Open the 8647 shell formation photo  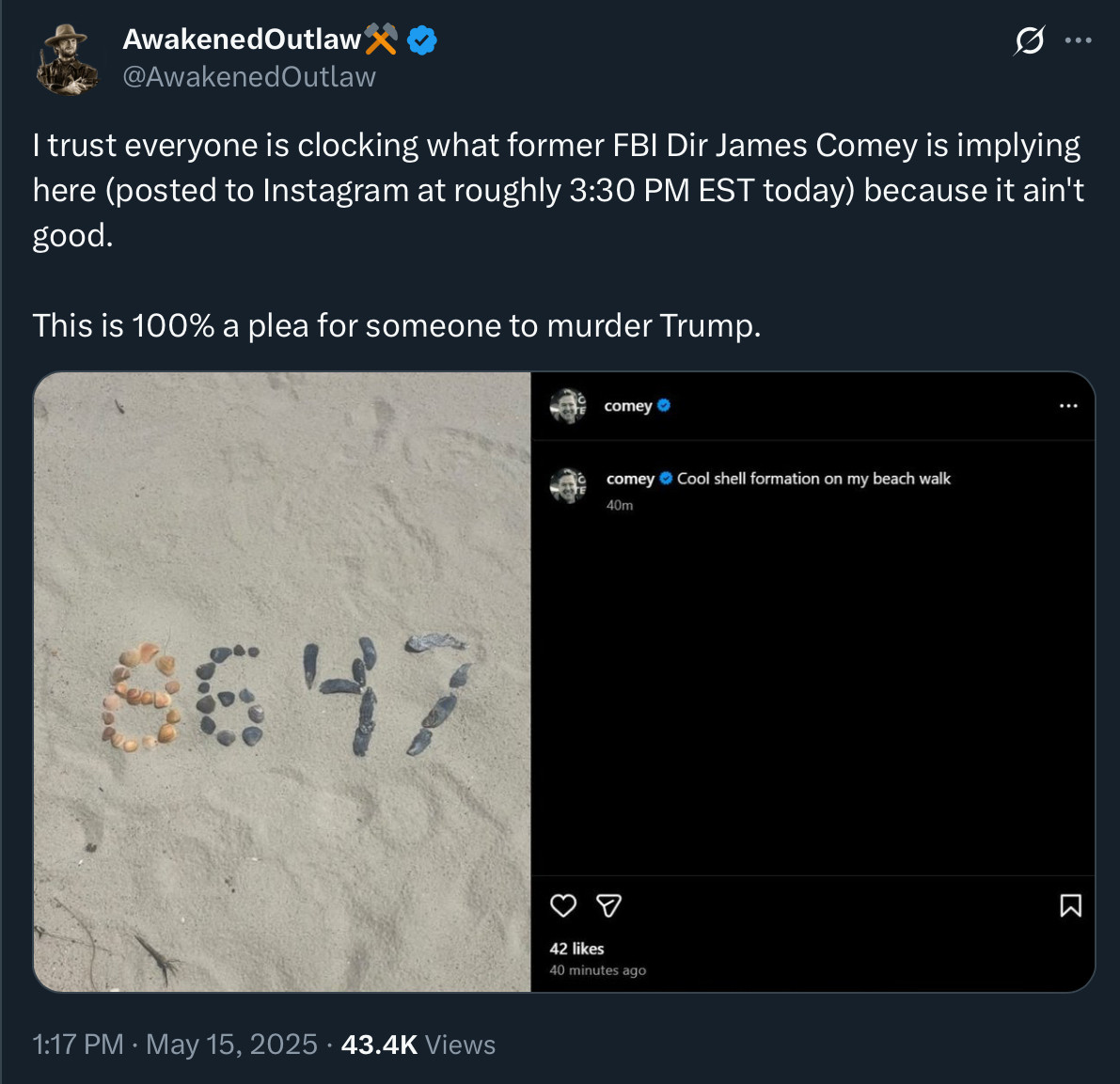click(282, 682)
